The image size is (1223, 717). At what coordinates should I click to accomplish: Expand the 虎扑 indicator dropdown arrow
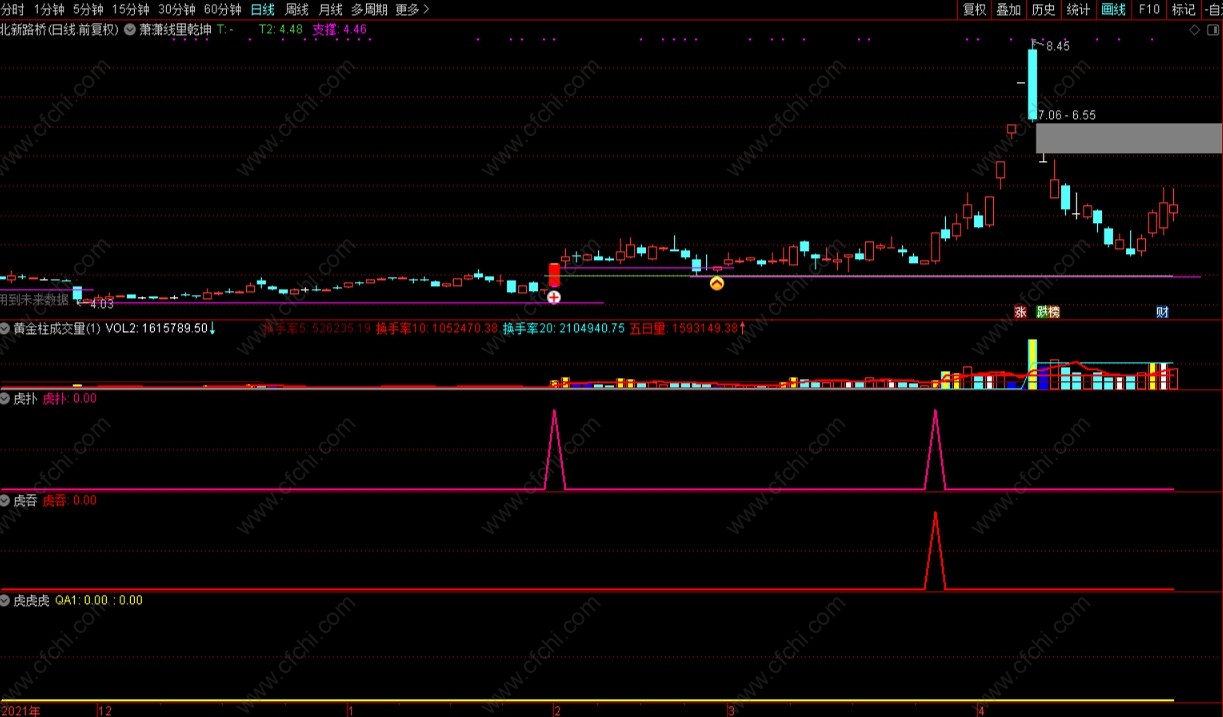tap(6, 398)
